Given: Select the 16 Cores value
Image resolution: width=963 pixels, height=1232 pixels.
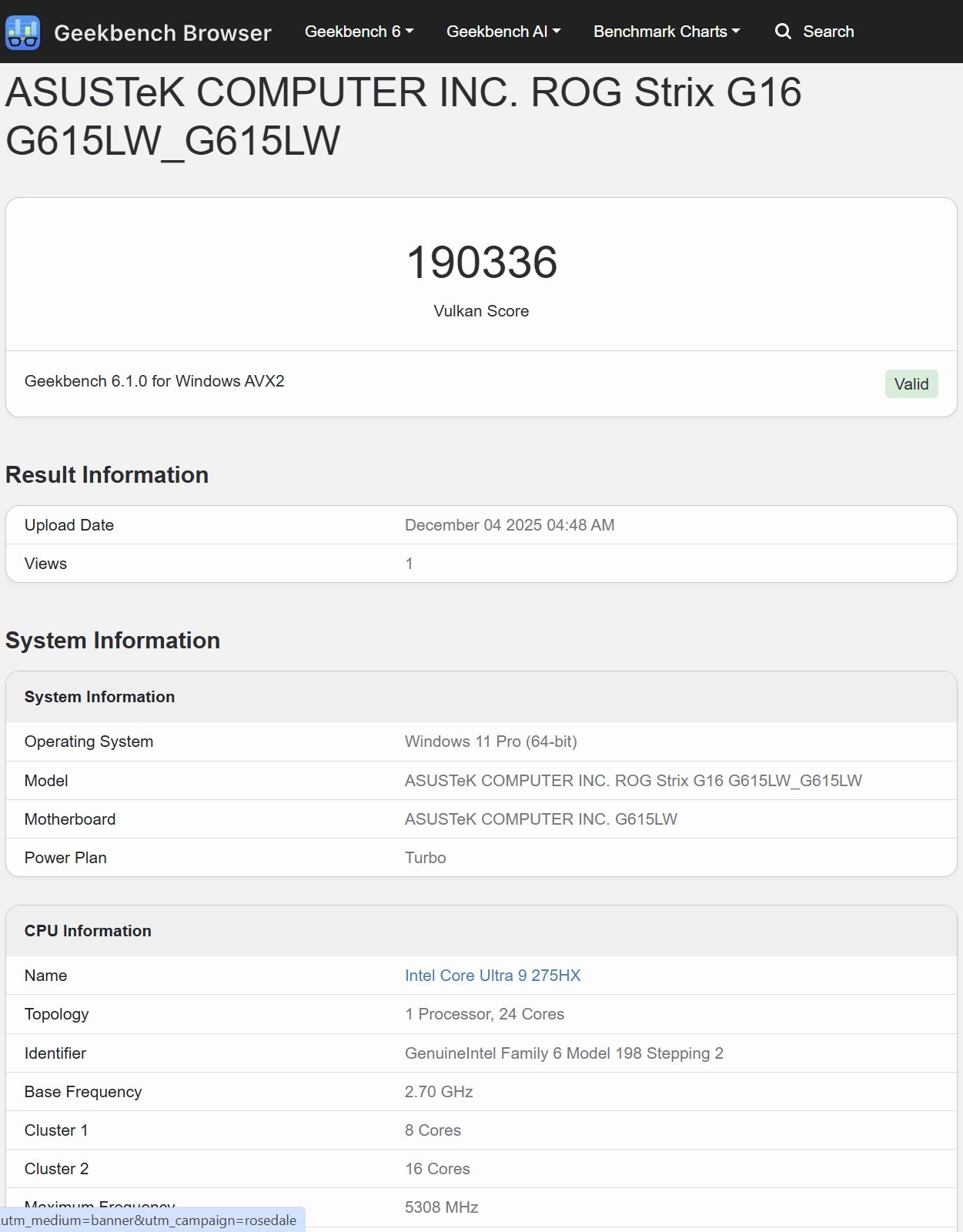Looking at the screenshot, I should point(438,1169).
